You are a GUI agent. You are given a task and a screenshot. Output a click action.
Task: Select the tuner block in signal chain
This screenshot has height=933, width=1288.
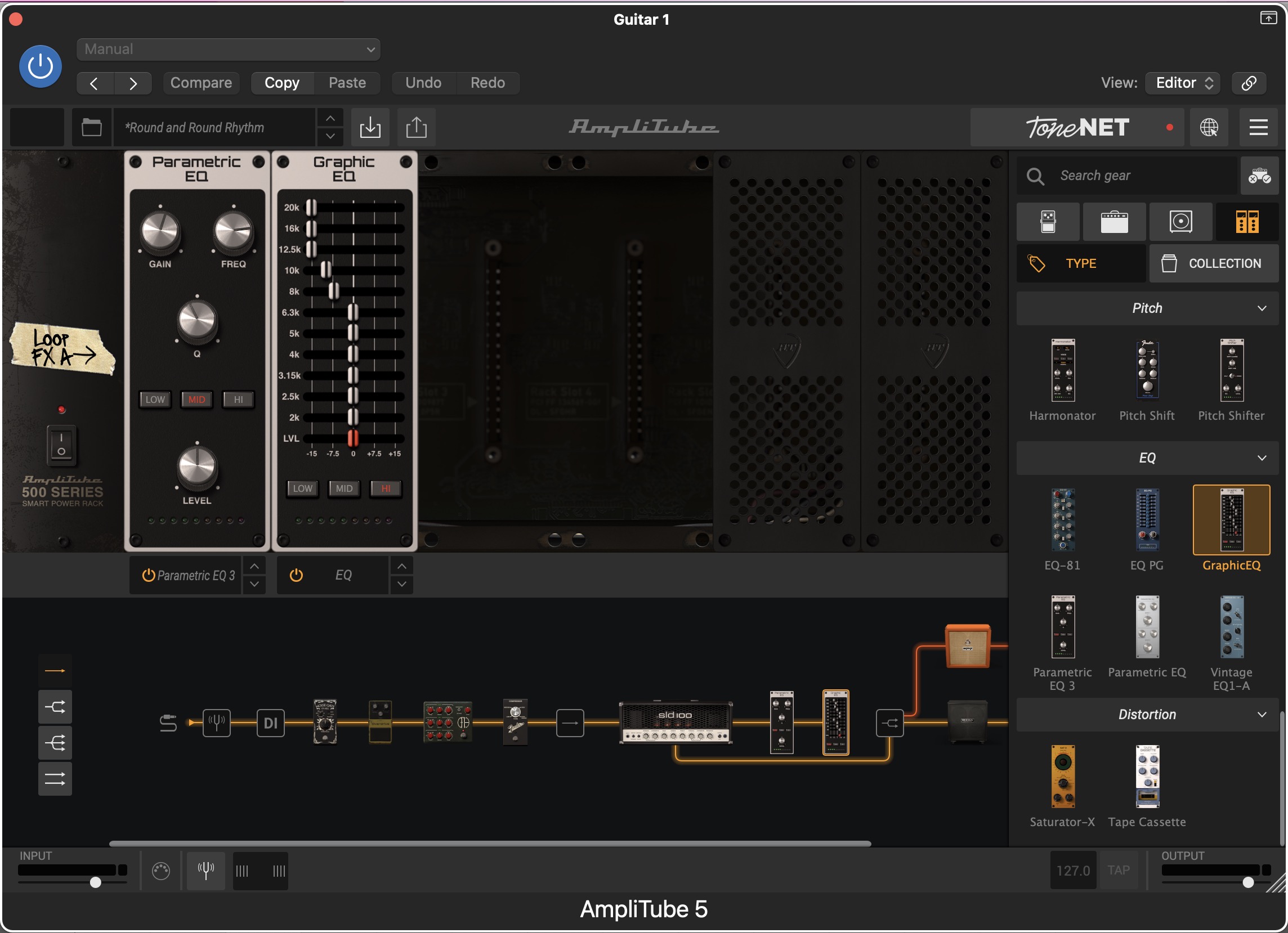217,723
